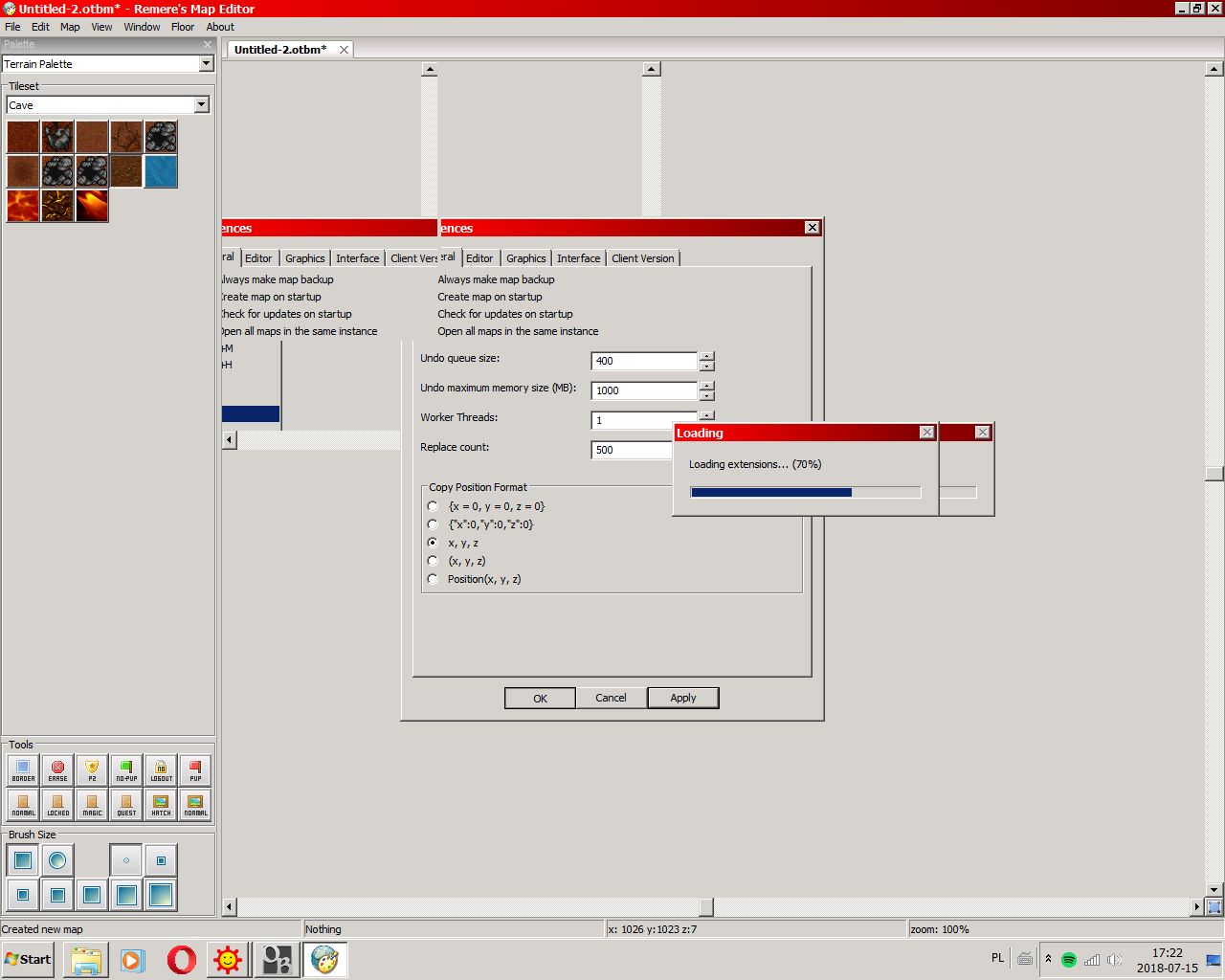The image size is (1225, 980).
Task: Decrease Undo maximum memory size
Action: [x=706, y=395]
